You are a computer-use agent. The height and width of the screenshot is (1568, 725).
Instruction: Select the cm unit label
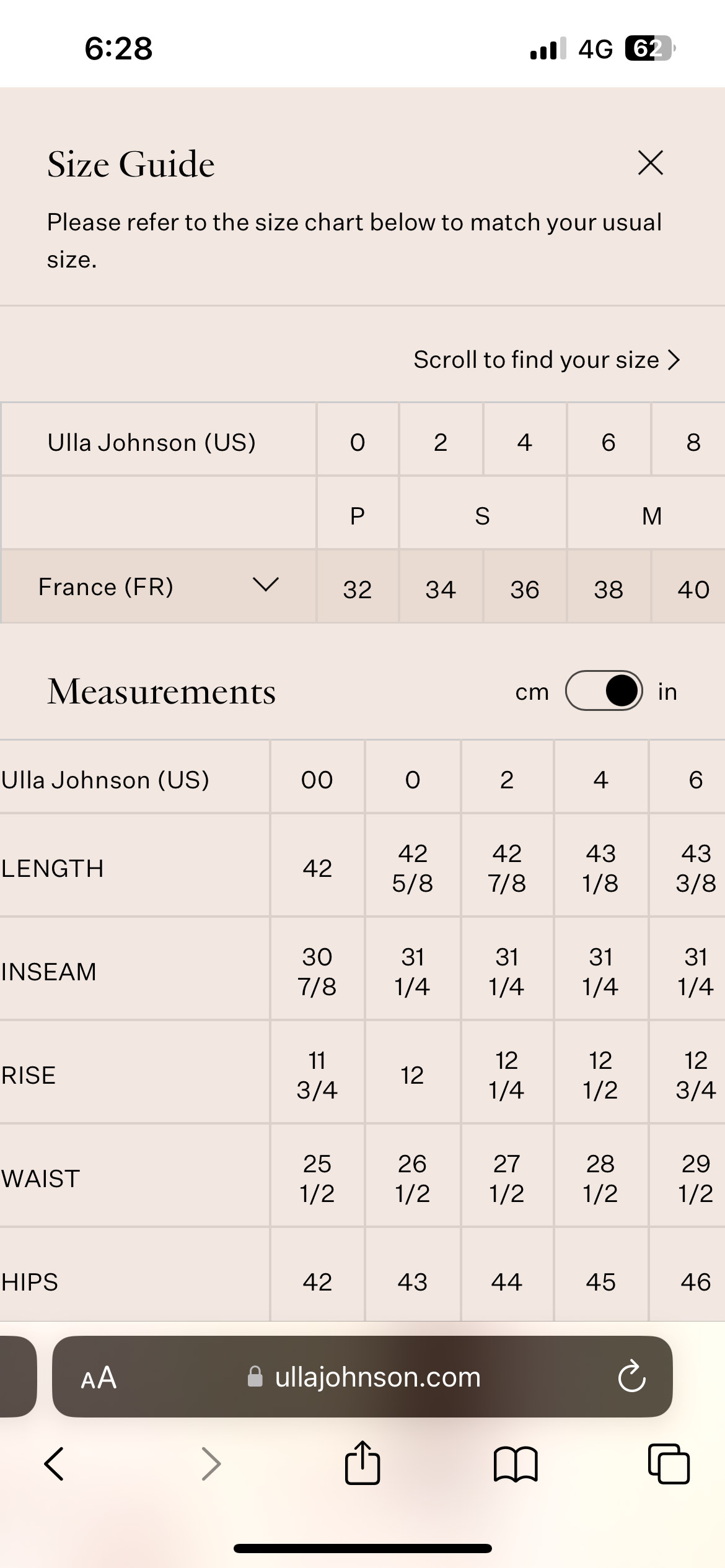click(532, 692)
